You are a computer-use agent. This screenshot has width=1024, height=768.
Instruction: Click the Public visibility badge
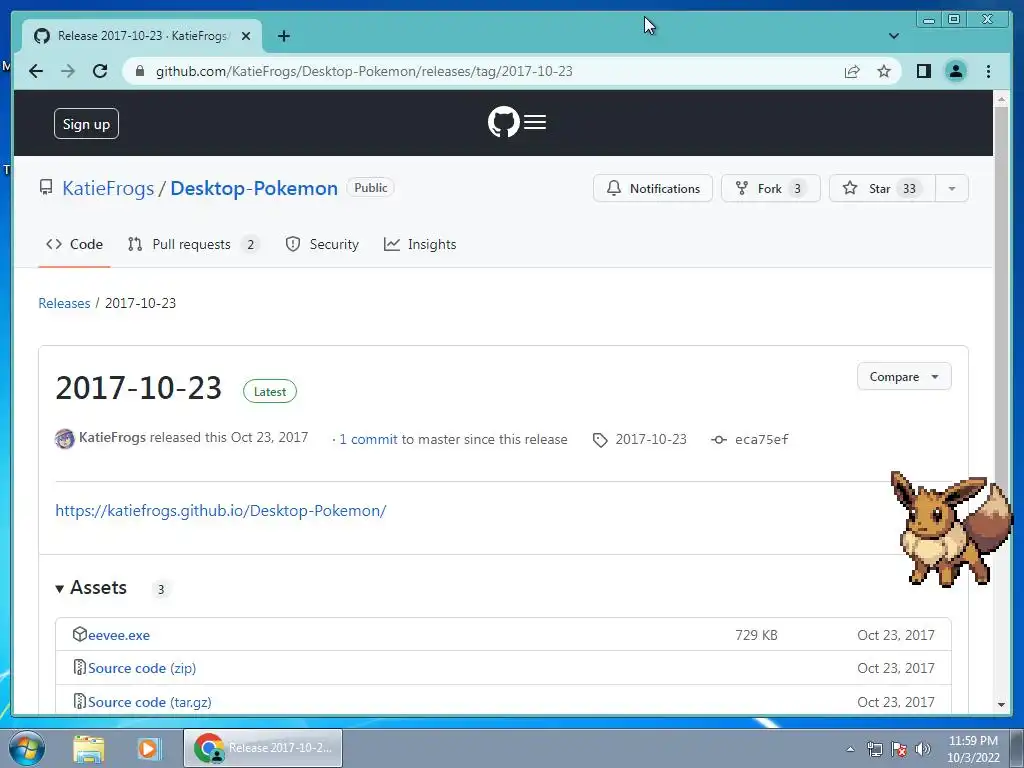pos(370,187)
